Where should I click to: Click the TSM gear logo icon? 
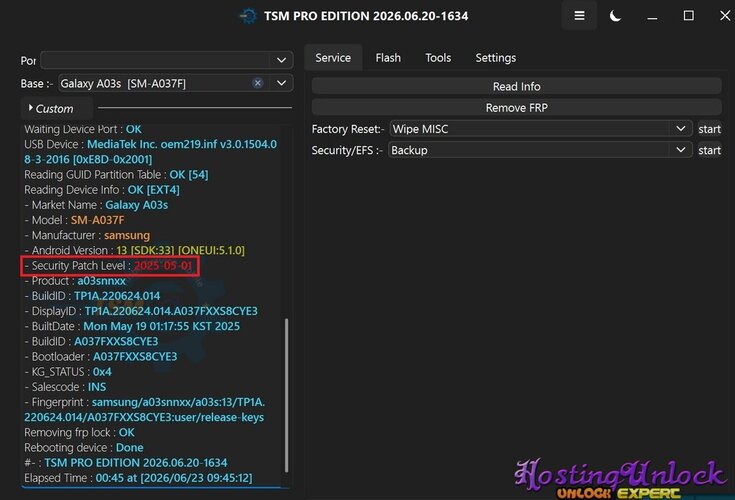[248, 16]
